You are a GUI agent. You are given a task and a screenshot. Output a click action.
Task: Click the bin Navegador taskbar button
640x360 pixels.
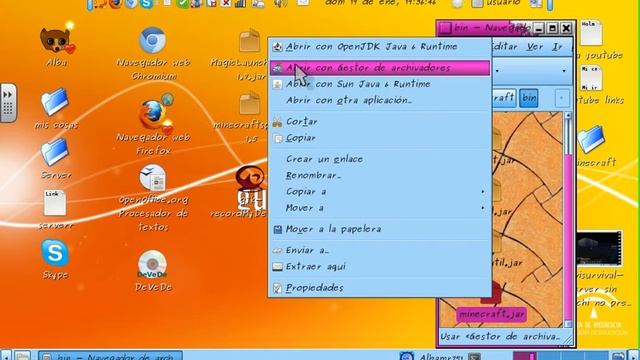[x=111, y=356]
